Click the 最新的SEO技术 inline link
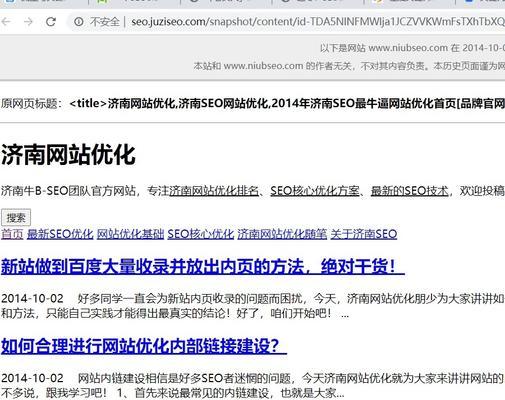 click(x=410, y=191)
